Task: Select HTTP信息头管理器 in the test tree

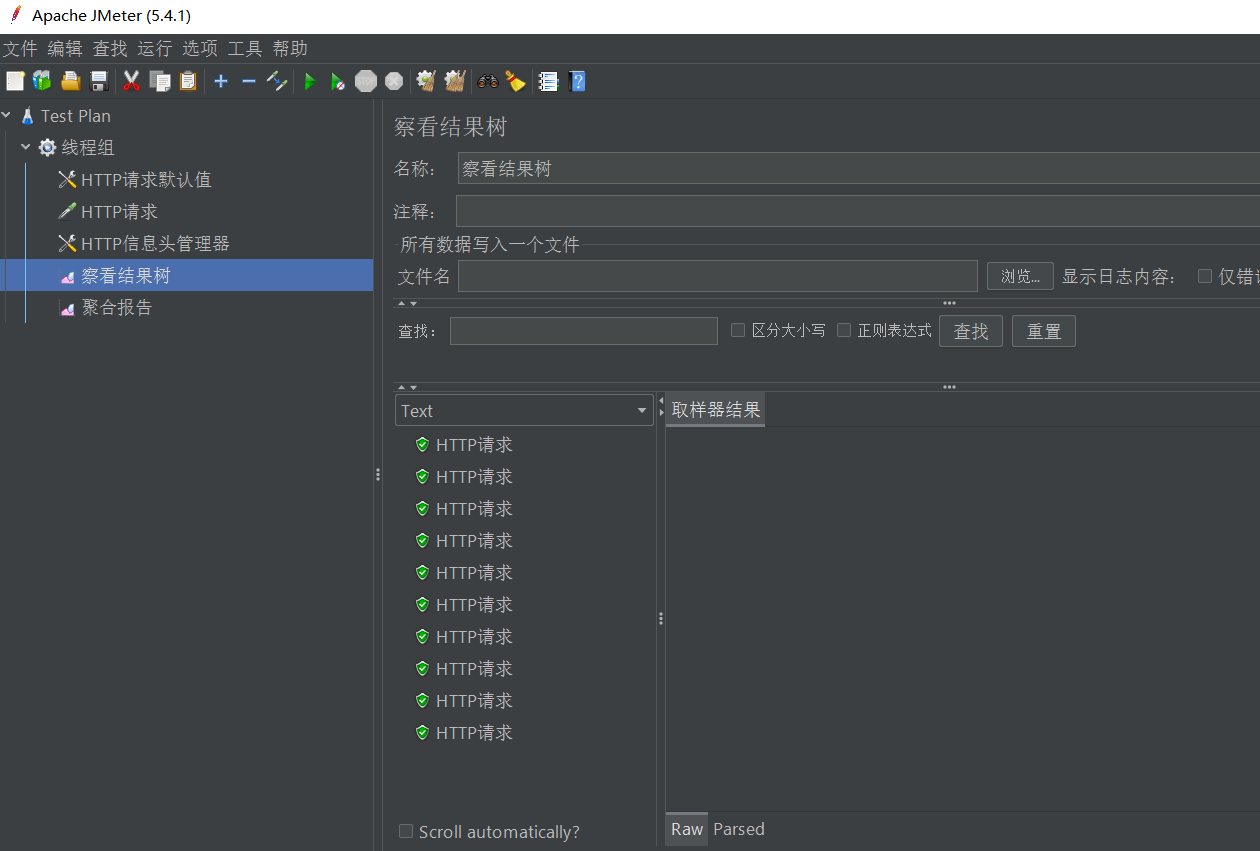Action: coord(155,244)
